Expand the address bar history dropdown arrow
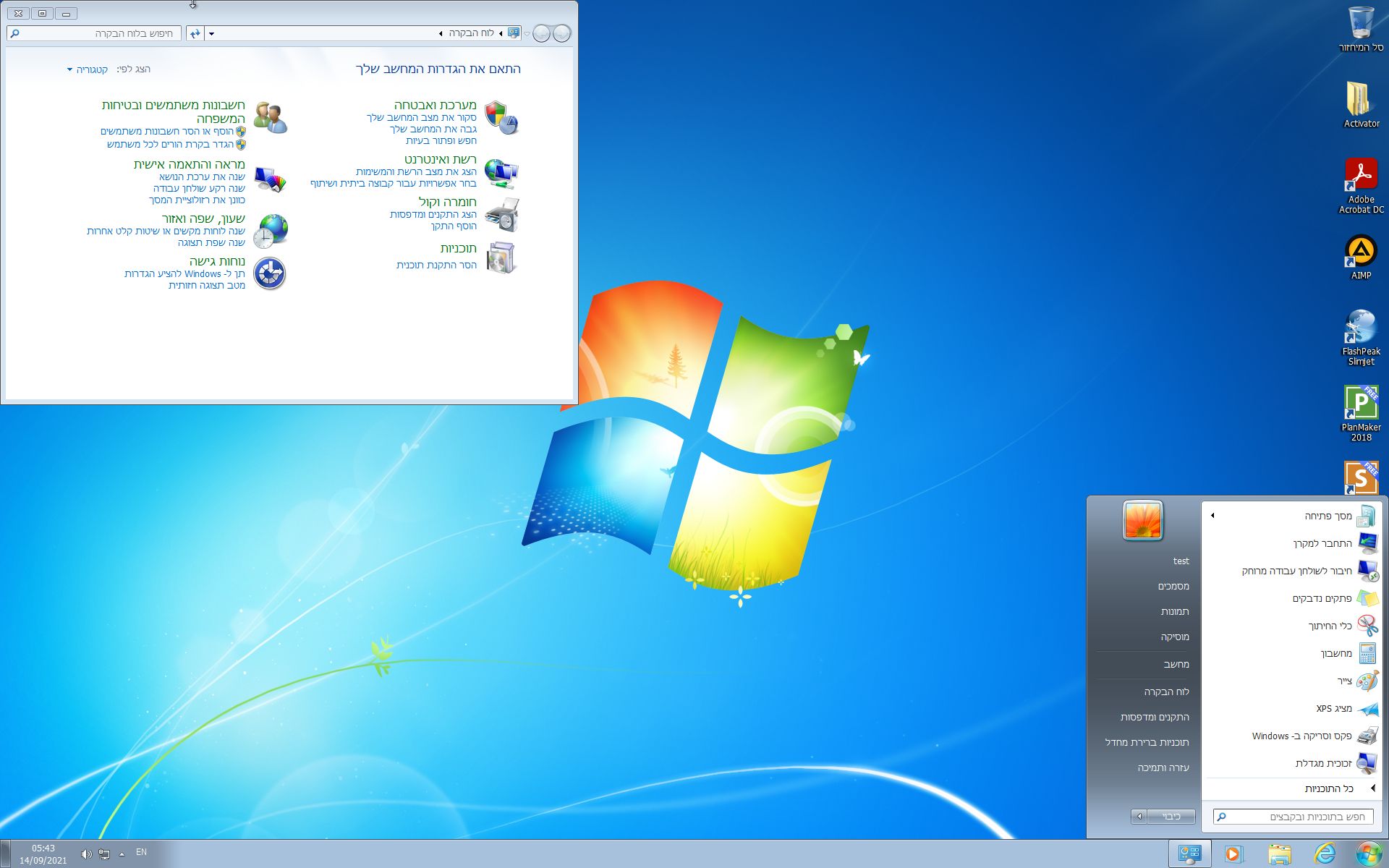The width and height of the screenshot is (1389, 868). (211, 33)
